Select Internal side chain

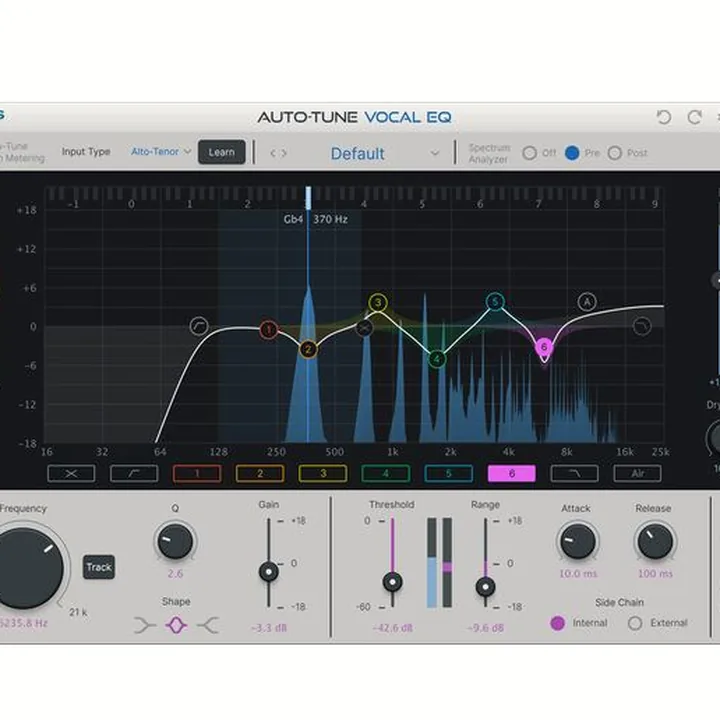pyautogui.click(x=557, y=623)
